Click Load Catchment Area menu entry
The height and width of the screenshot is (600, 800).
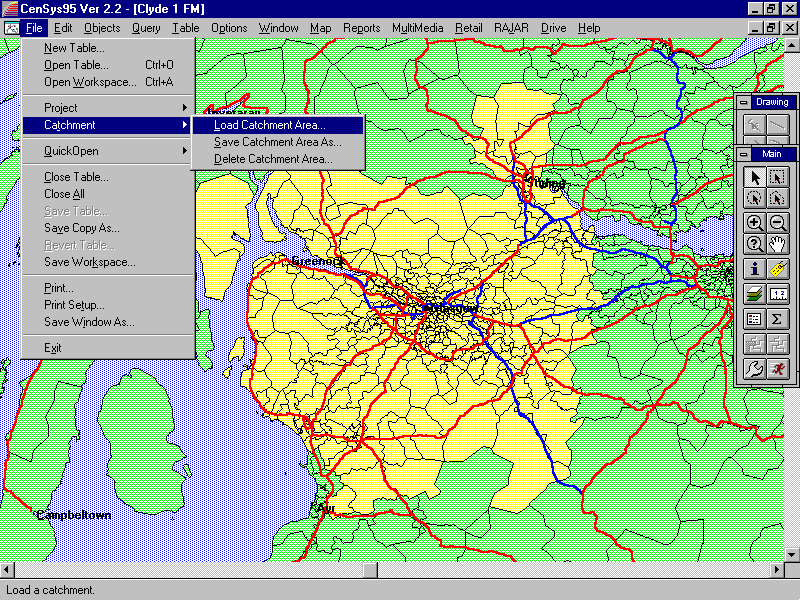269,125
